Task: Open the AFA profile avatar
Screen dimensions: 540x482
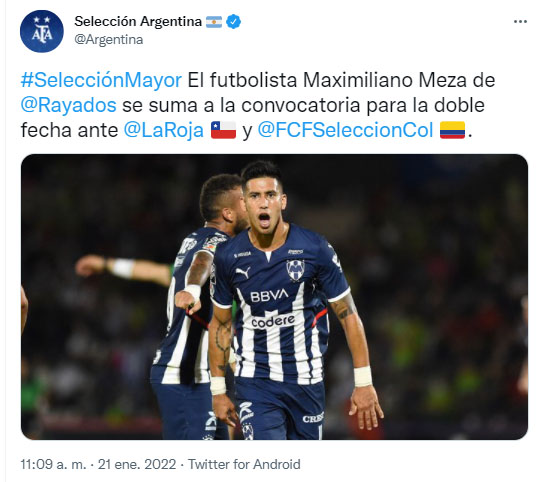Action: tap(42, 31)
